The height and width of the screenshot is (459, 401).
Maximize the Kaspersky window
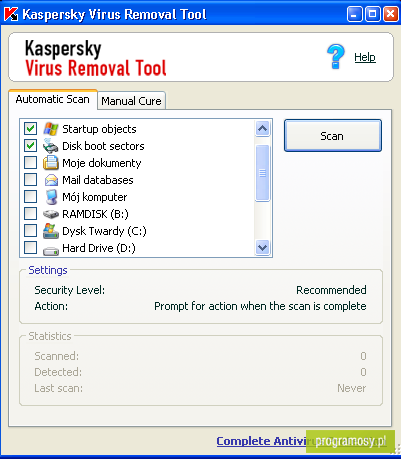(x=372, y=14)
